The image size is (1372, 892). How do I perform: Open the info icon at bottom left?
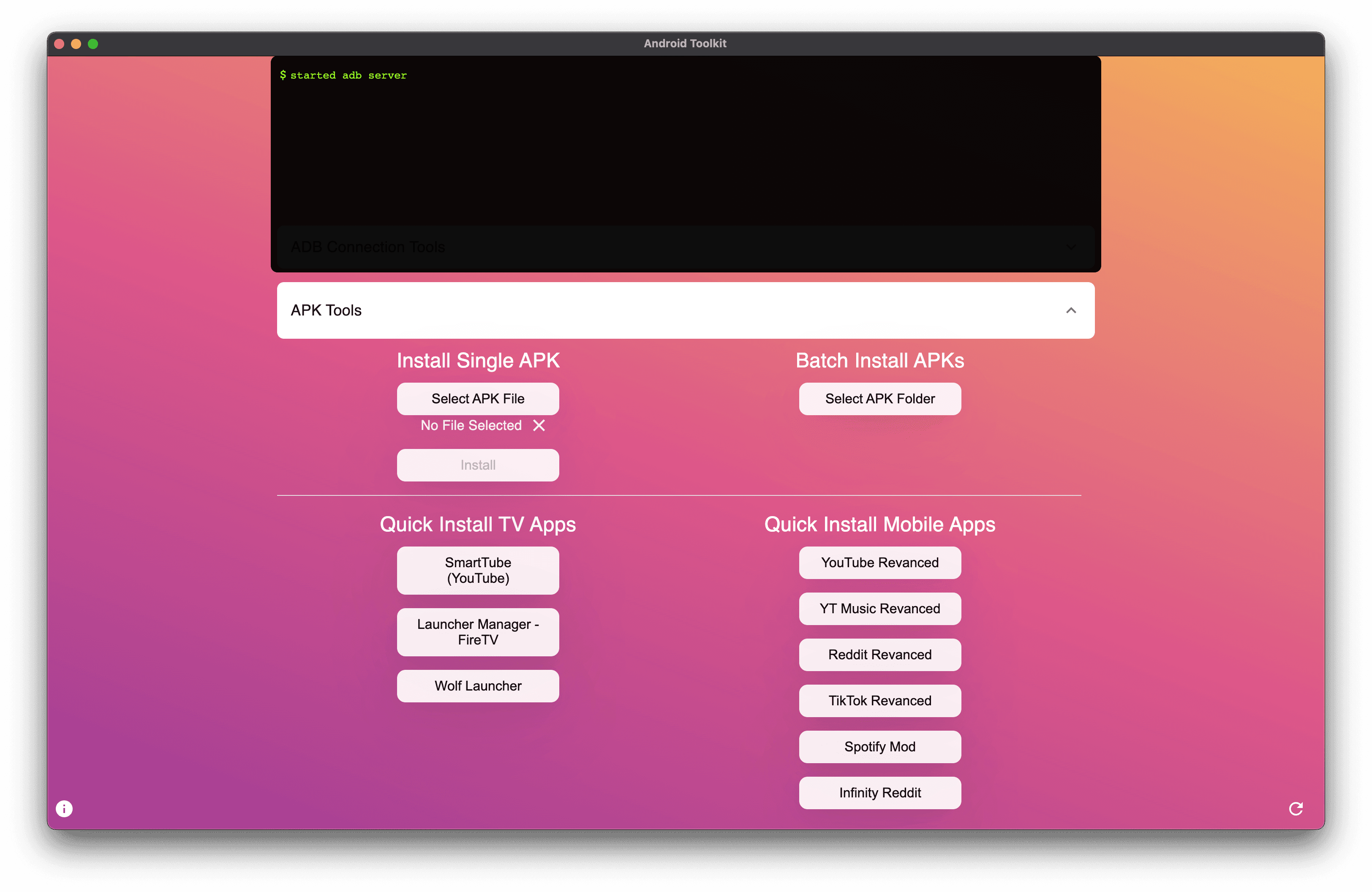[64, 808]
